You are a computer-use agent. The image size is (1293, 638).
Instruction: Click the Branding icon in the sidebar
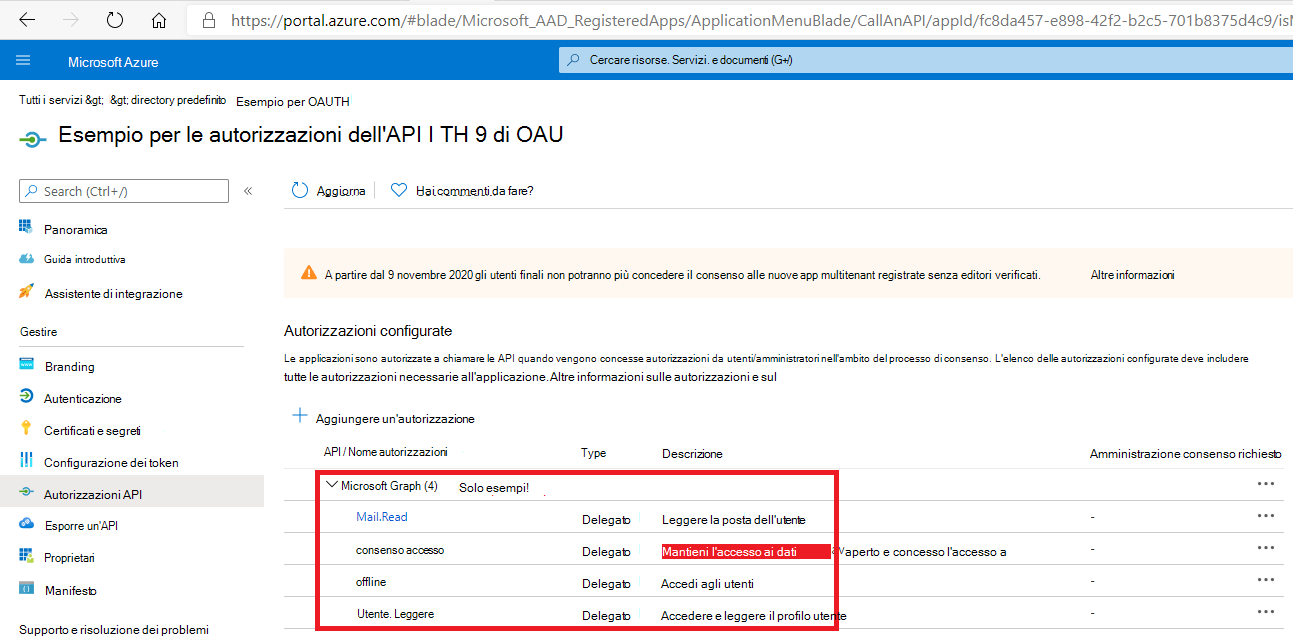(x=26, y=366)
